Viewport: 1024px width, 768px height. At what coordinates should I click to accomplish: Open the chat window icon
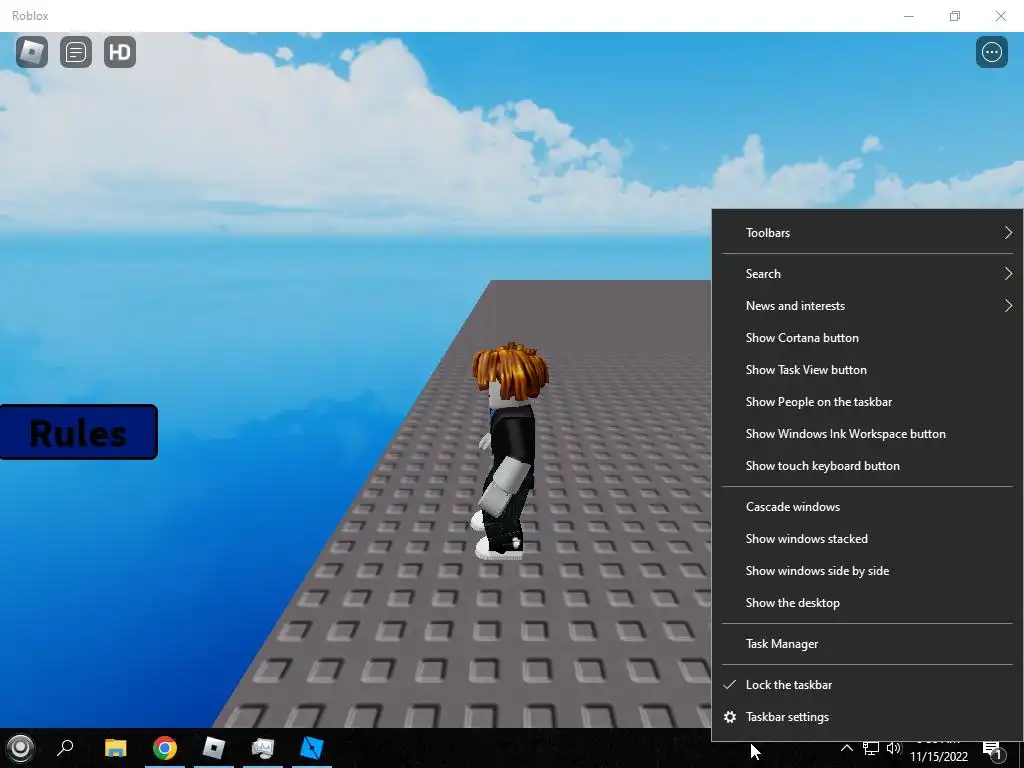[76, 52]
